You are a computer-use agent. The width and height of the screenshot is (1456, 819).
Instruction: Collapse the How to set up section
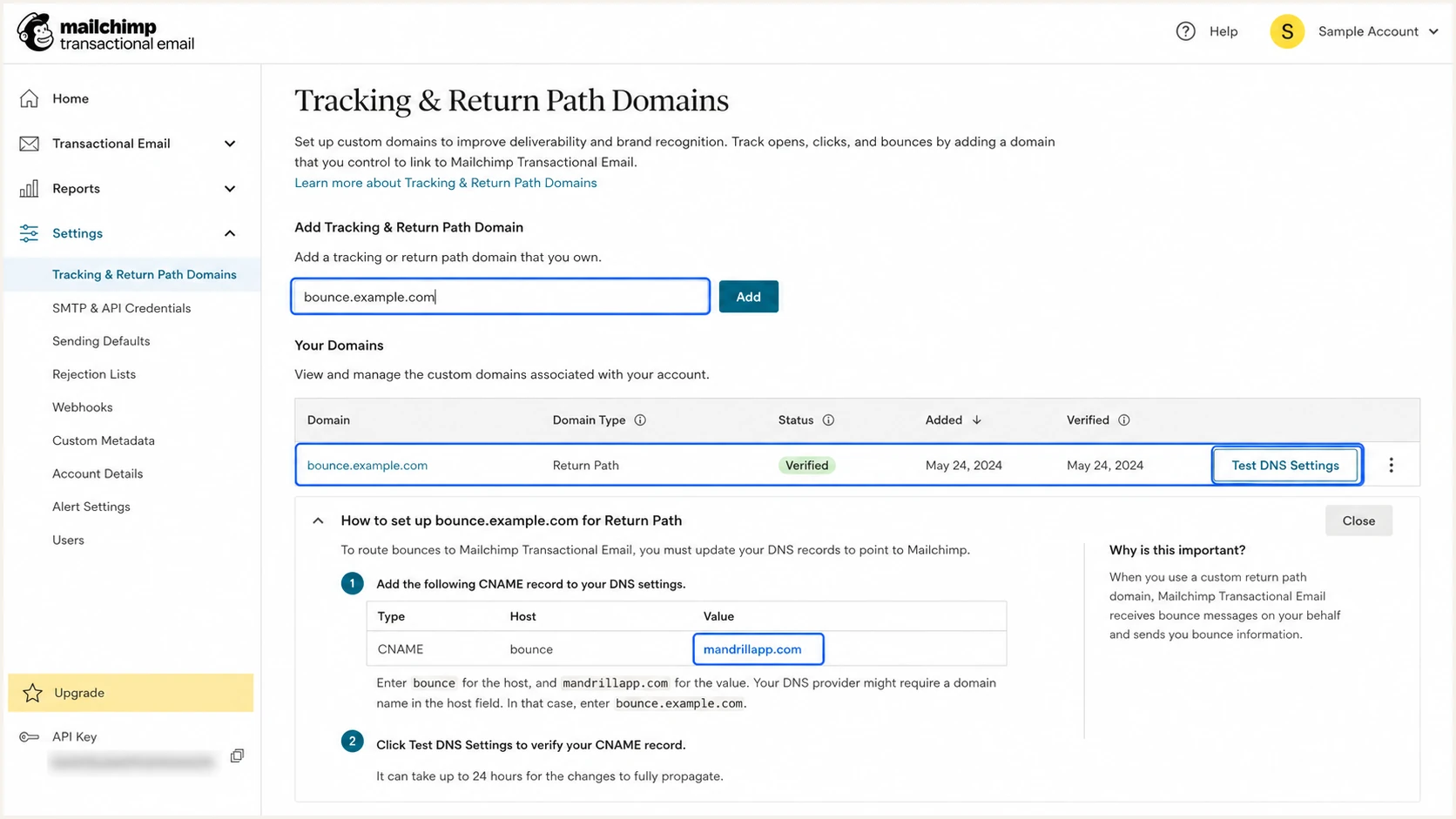318,520
